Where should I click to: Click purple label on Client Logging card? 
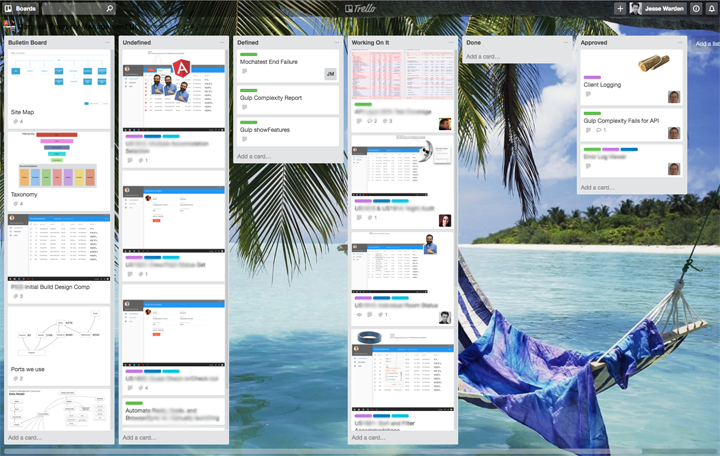592,77
